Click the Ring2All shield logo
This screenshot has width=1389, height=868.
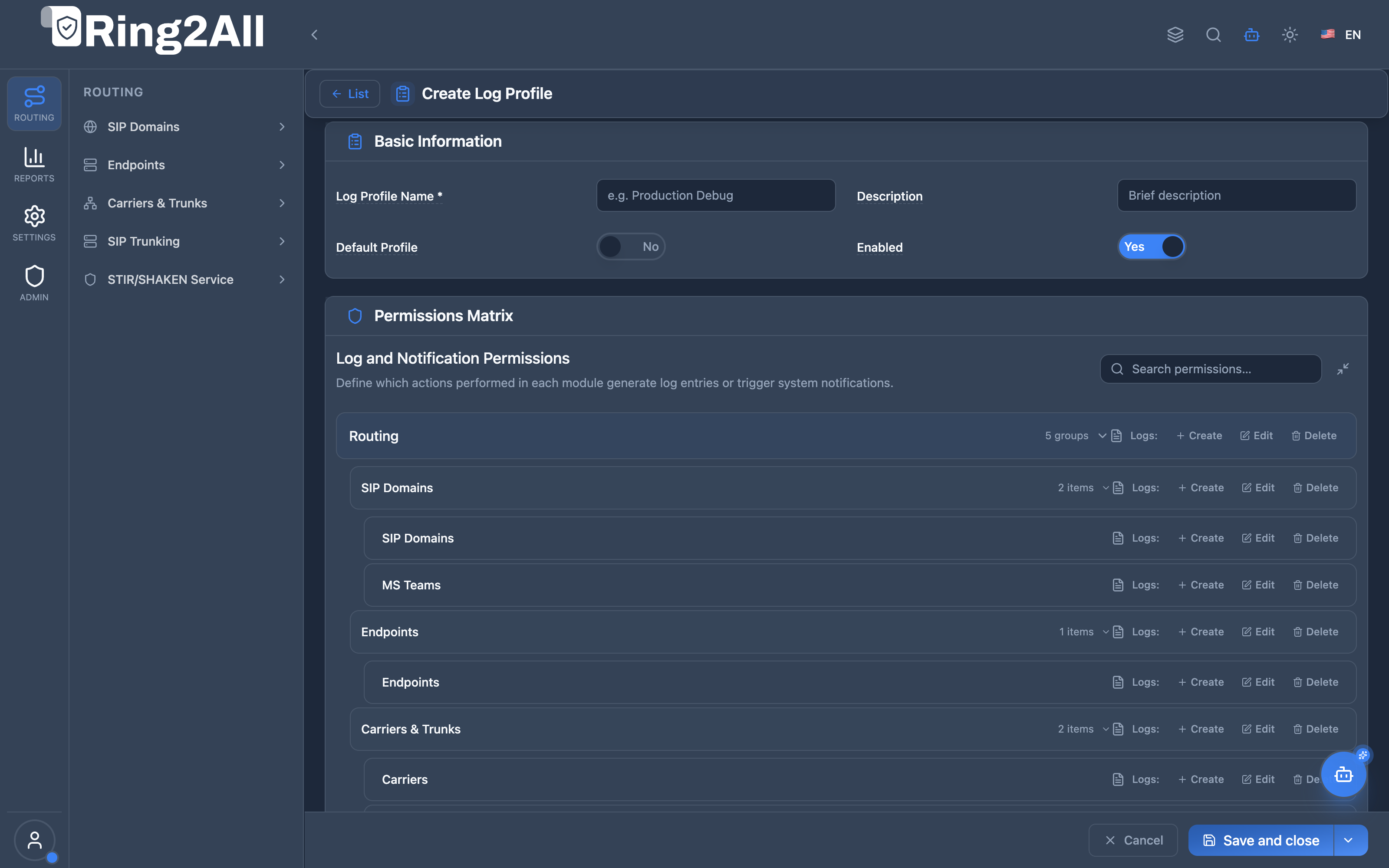pos(66,26)
